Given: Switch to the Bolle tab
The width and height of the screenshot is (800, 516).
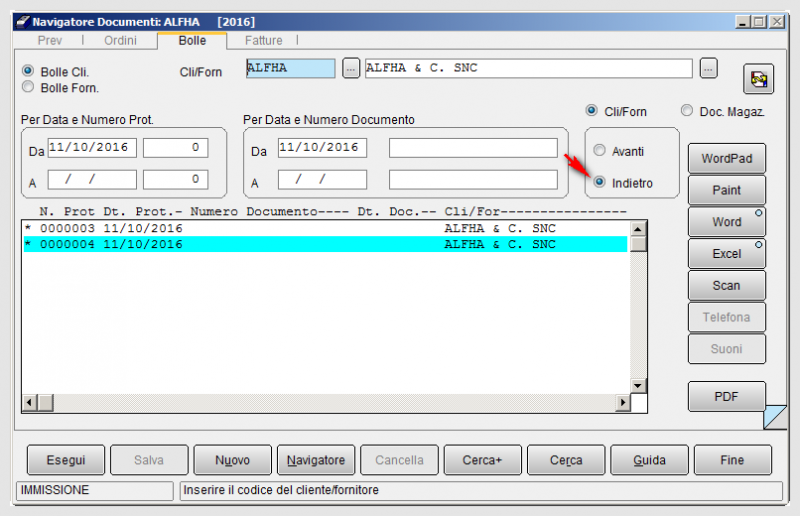Looking at the screenshot, I should tap(192, 41).
